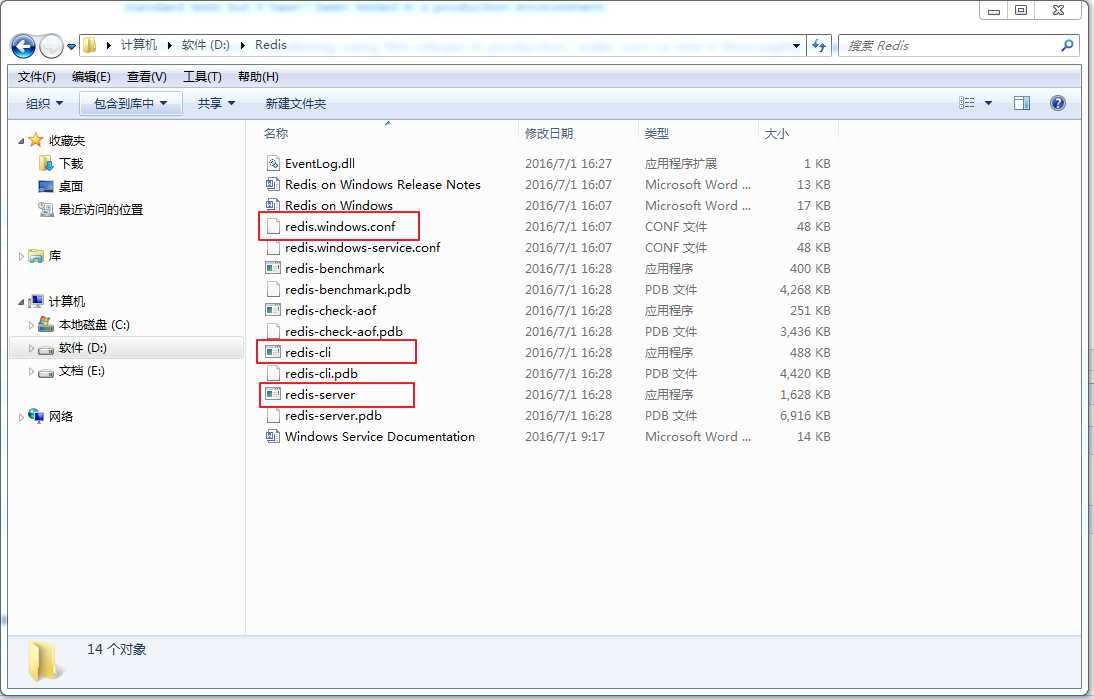Open the 包含到库中 dropdown
Viewport: 1094px width, 699px height.
[x=130, y=103]
